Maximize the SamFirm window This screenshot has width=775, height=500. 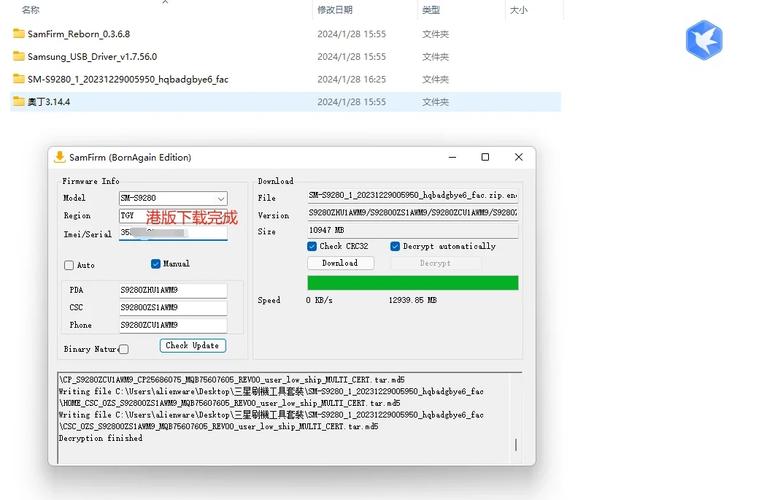coord(485,157)
